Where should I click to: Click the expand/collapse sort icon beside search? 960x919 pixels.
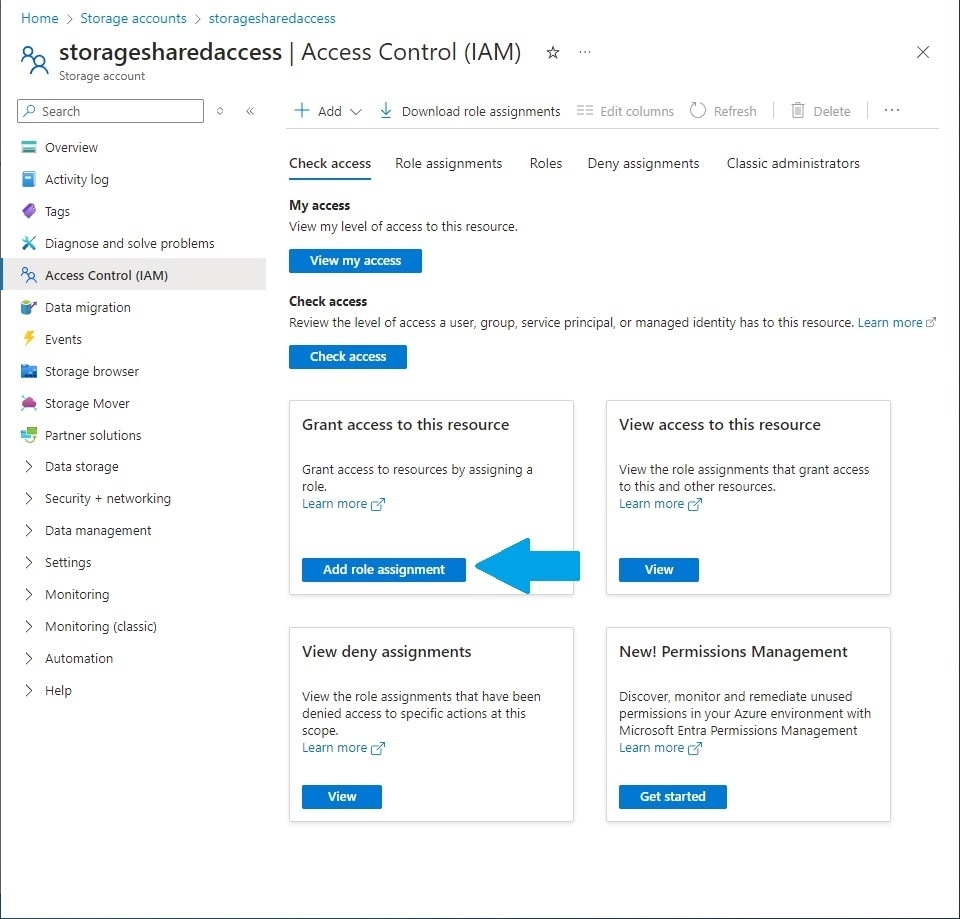(220, 111)
